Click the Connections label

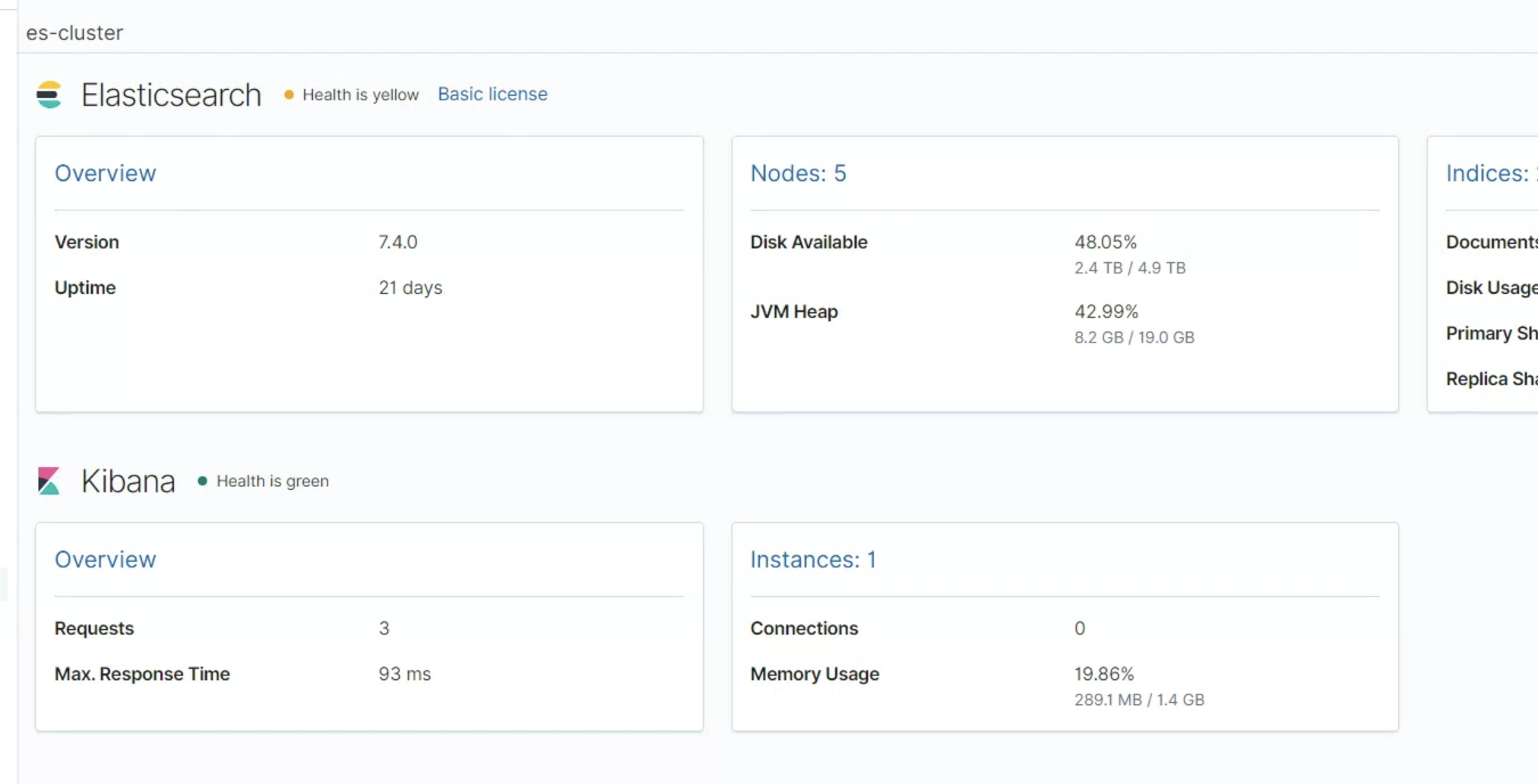coord(804,628)
